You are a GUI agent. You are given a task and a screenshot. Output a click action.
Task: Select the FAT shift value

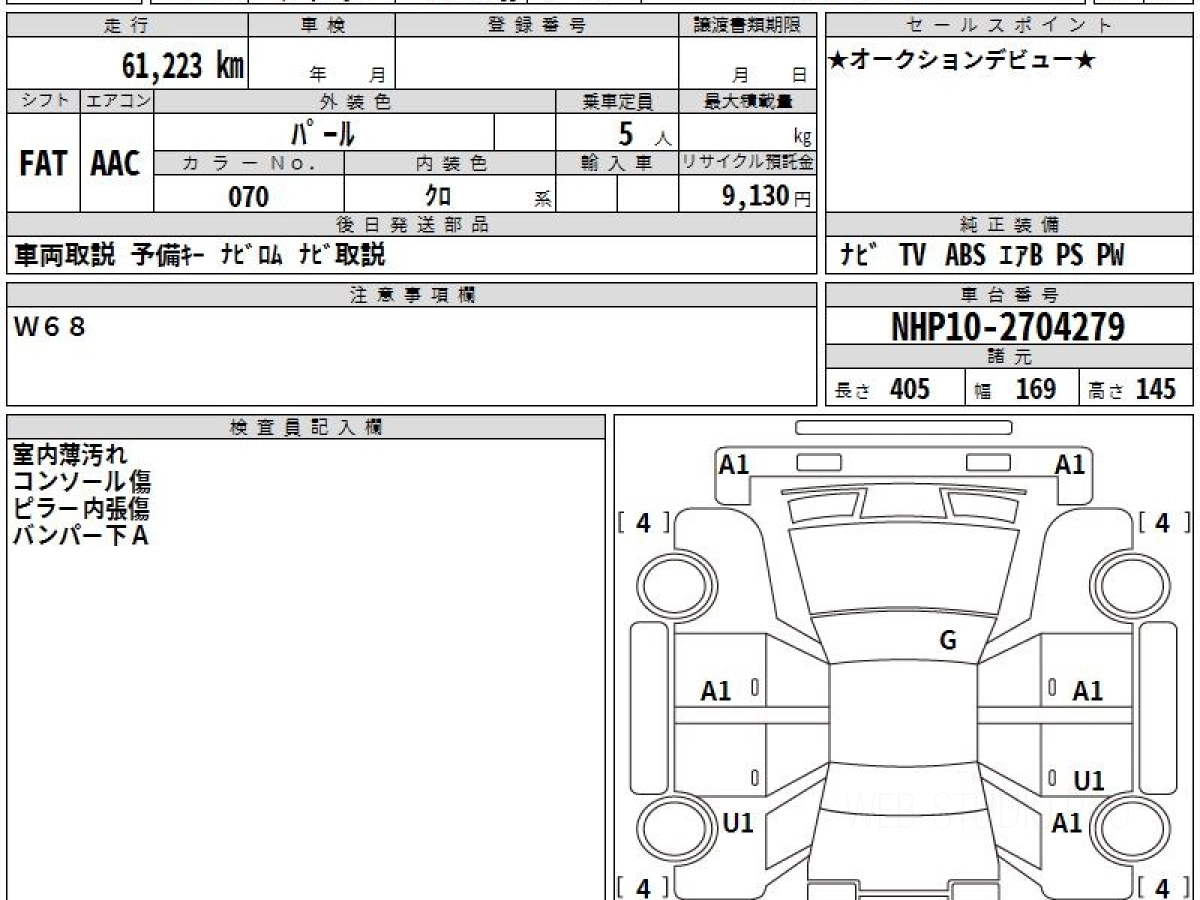pos(43,164)
